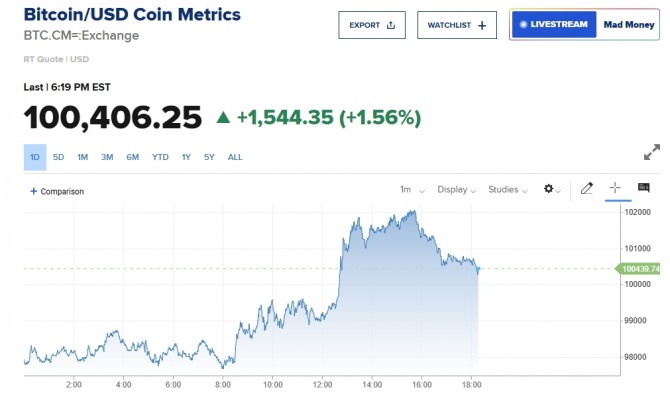Click the EXPORT button
670x406 pixels.
370,25
